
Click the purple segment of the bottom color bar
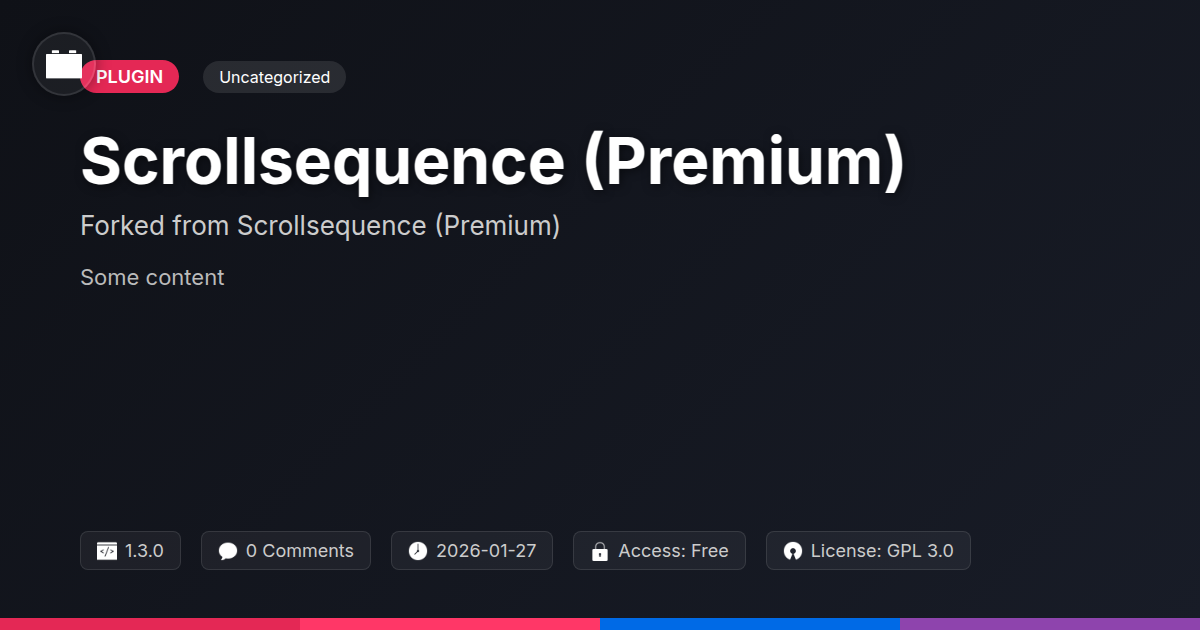point(1050,624)
